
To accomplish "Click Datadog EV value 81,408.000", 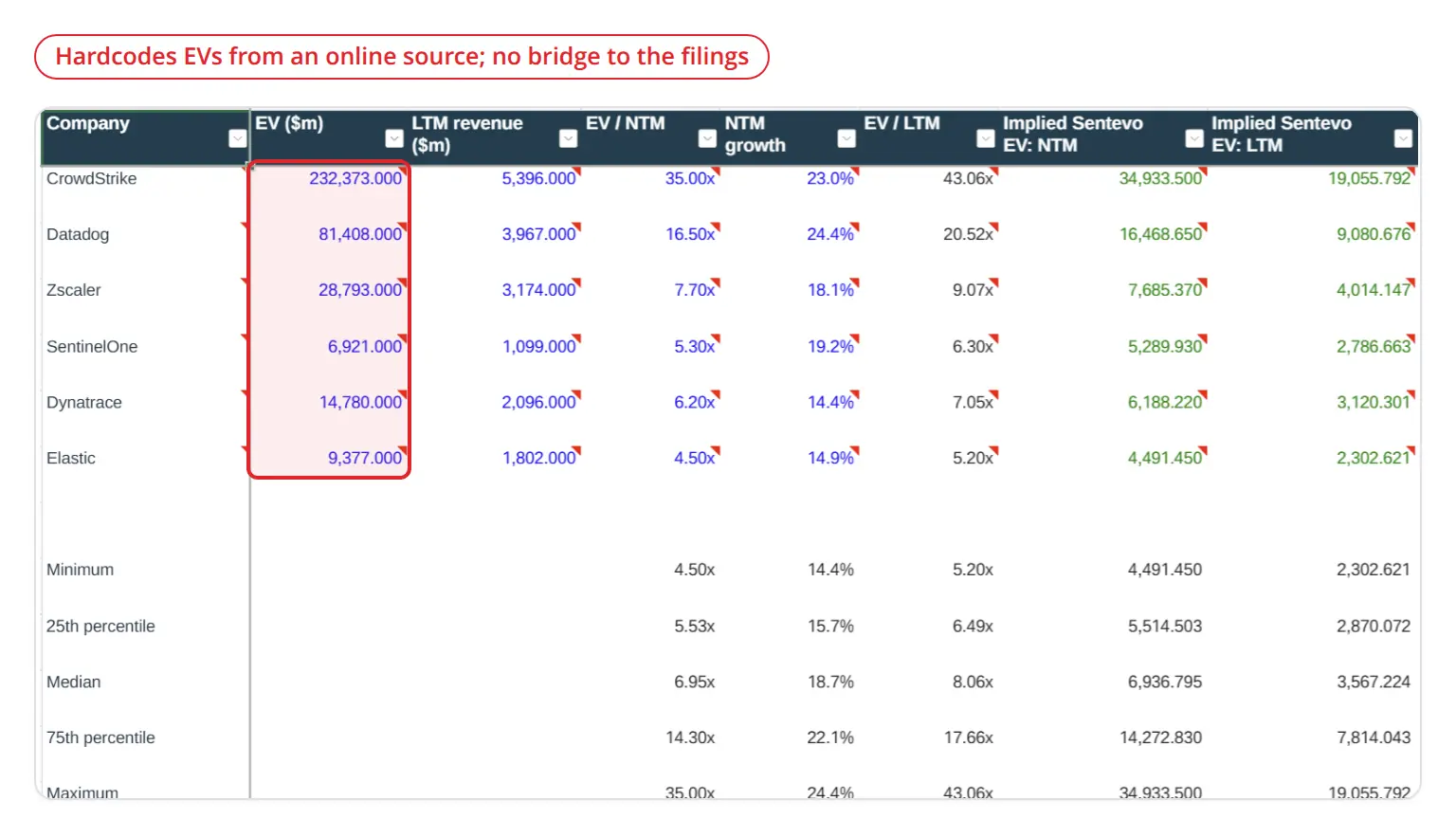I will point(360,235).
